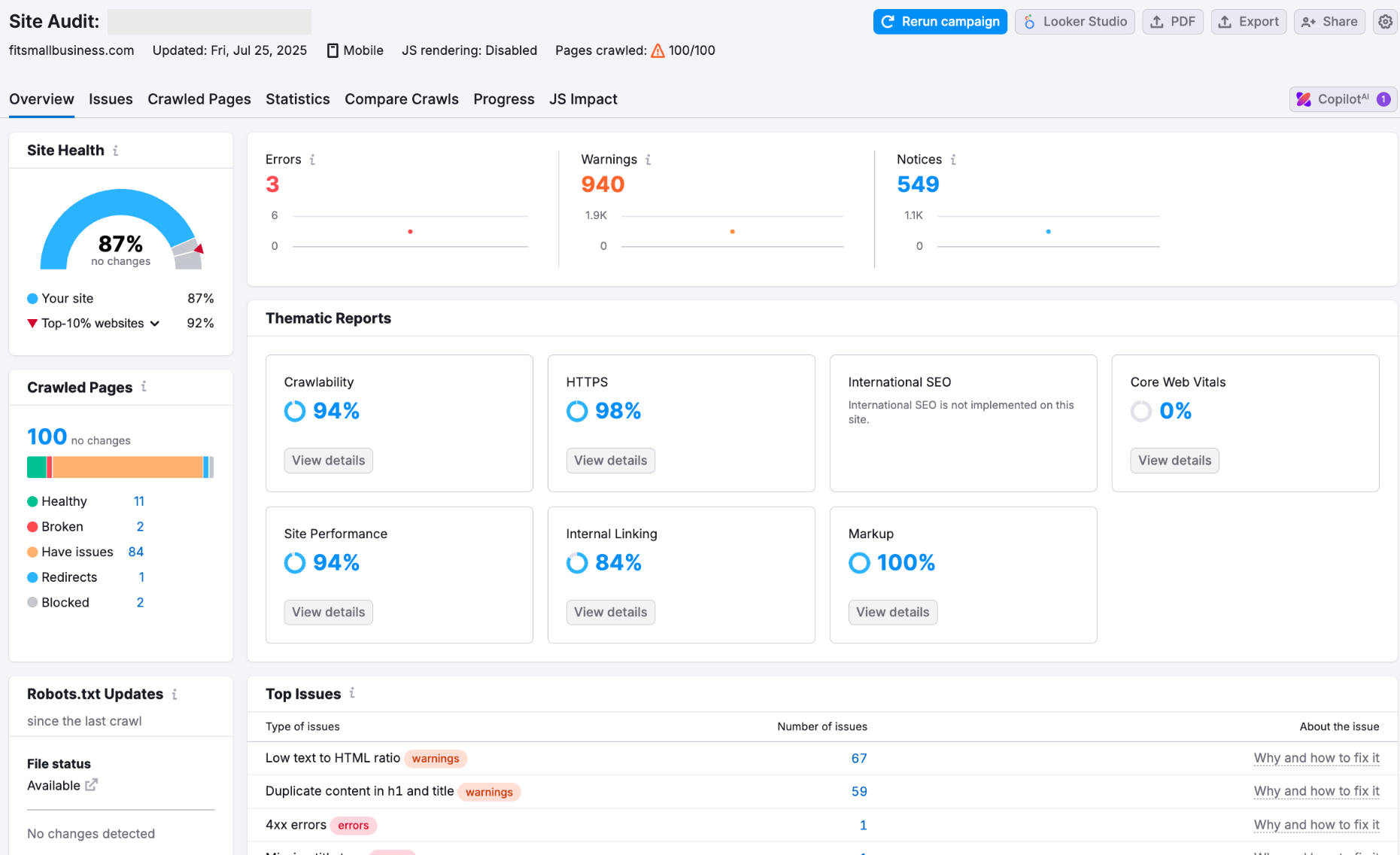Click the Export button
Viewport: 1400px width, 855px height.
tap(1249, 22)
